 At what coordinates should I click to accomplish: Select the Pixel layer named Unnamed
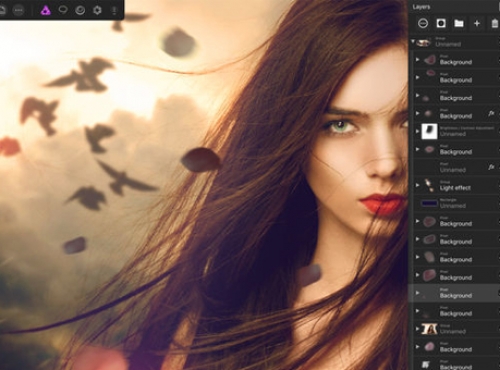click(x=455, y=167)
